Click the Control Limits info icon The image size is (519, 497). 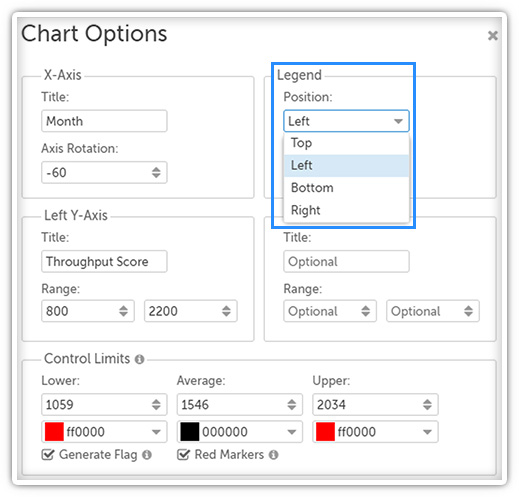point(139,359)
